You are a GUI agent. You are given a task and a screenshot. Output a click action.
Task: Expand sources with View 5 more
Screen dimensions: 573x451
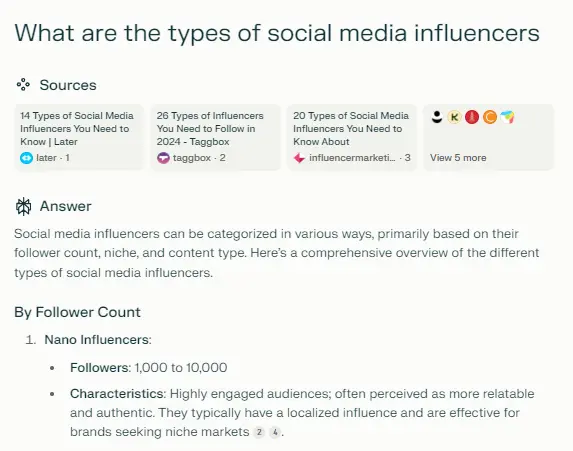click(x=458, y=158)
